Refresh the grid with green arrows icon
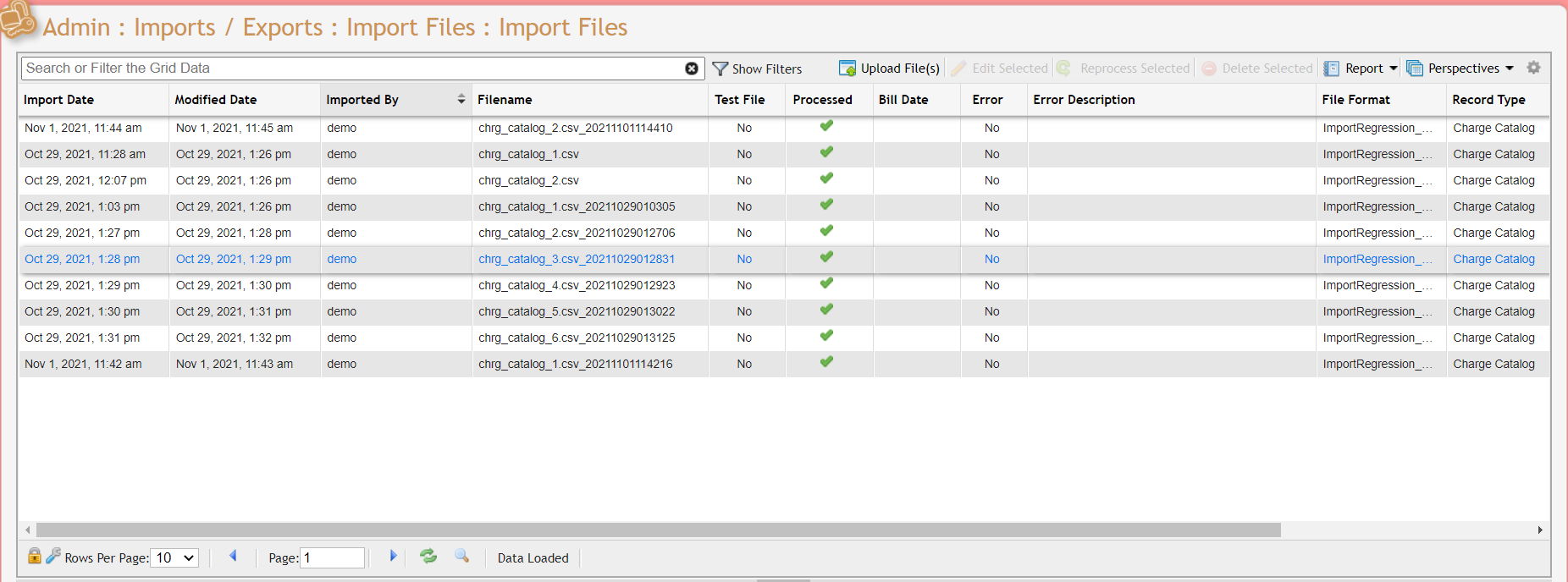Viewport: 1568px width, 582px height. pyautogui.click(x=428, y=556)
